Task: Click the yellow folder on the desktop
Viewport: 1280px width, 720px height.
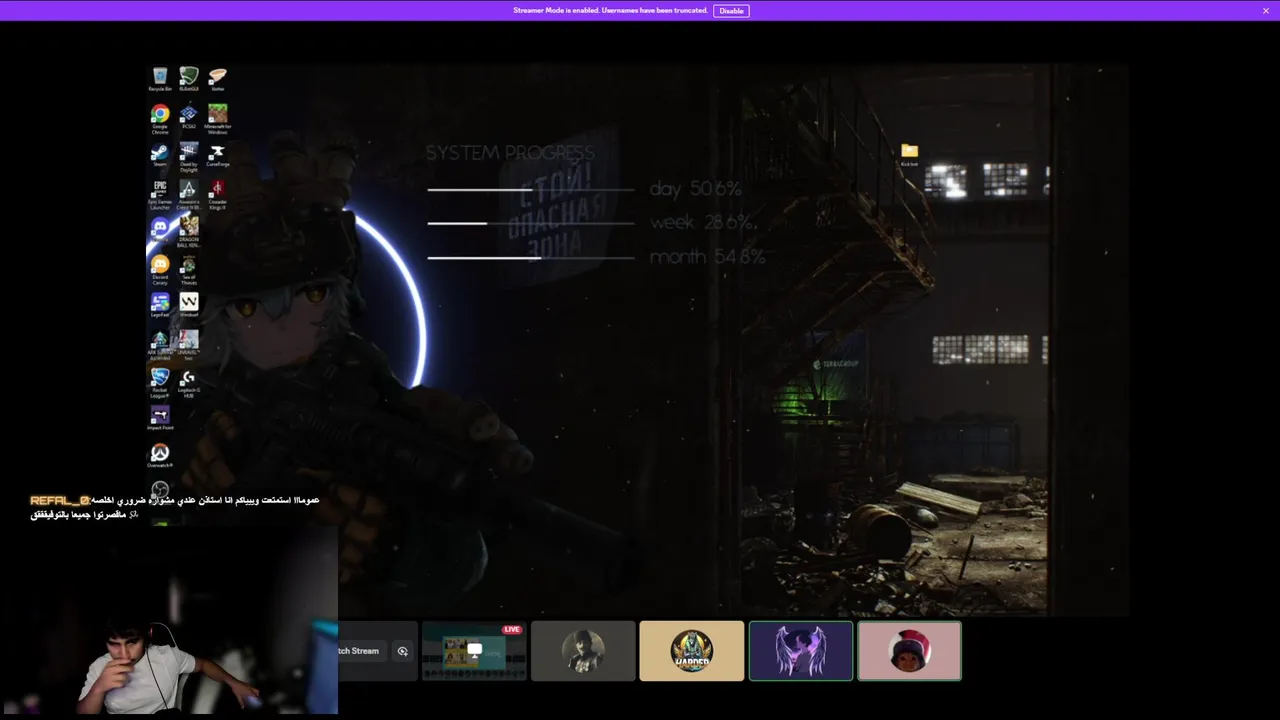Action: [x=909, y=154]
